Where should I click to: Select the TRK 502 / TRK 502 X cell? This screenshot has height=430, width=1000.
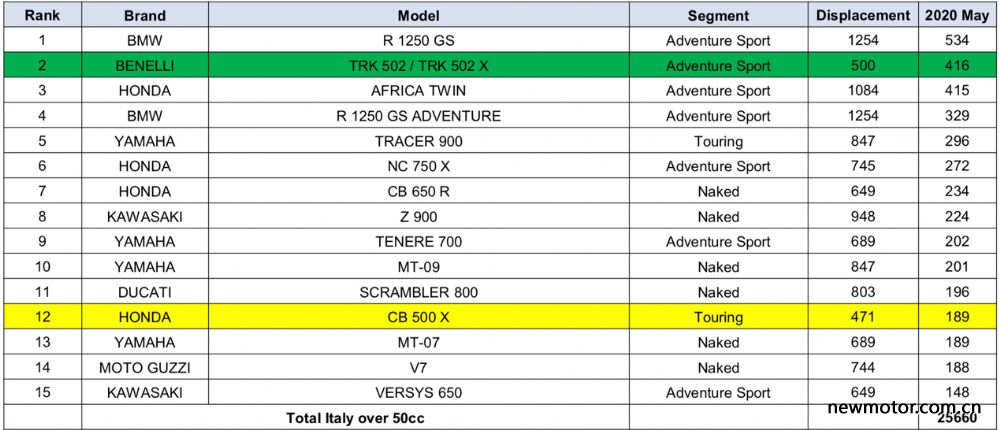tap(418, 66)
